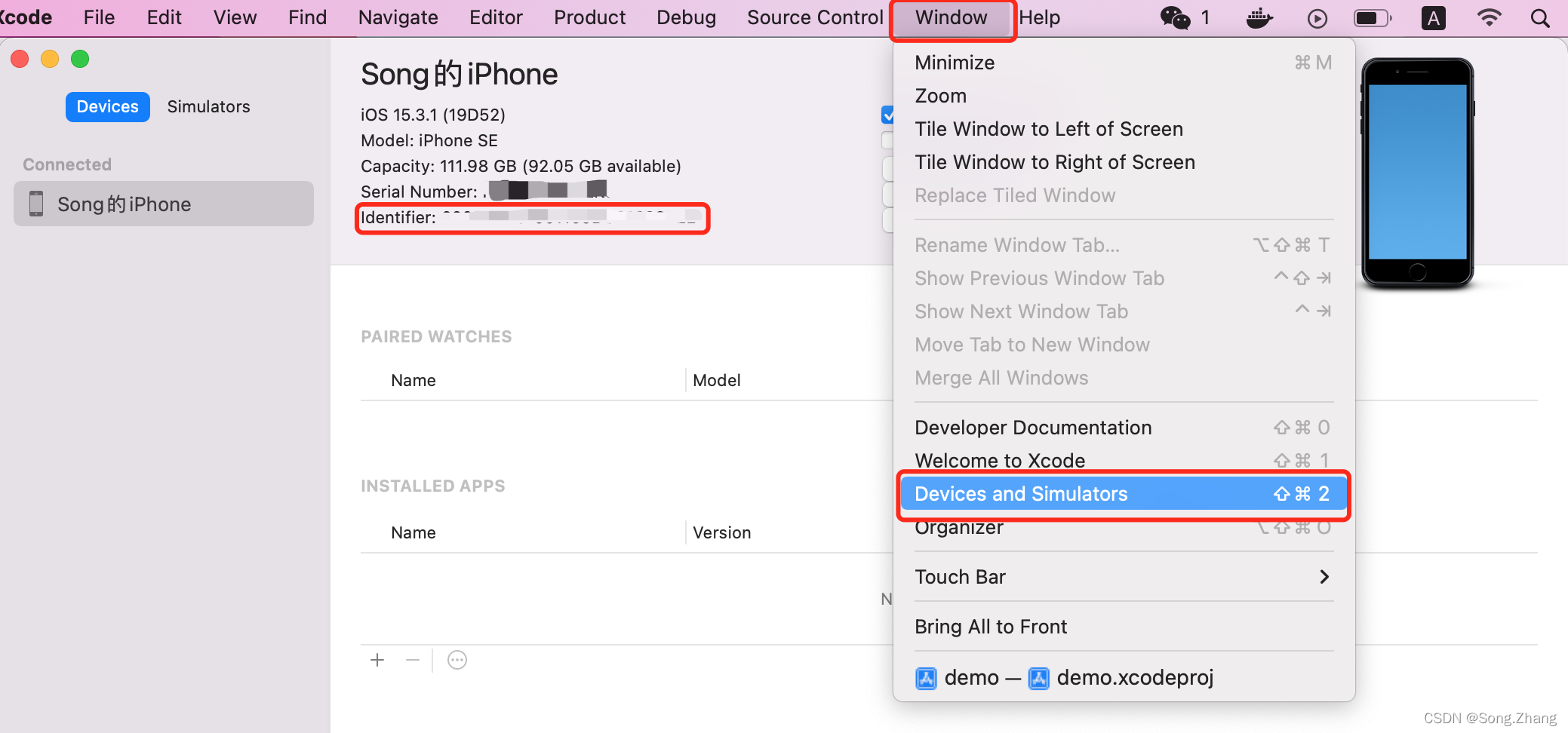
Task: Click iPhone device preview image
Action: pos(1417,173)
